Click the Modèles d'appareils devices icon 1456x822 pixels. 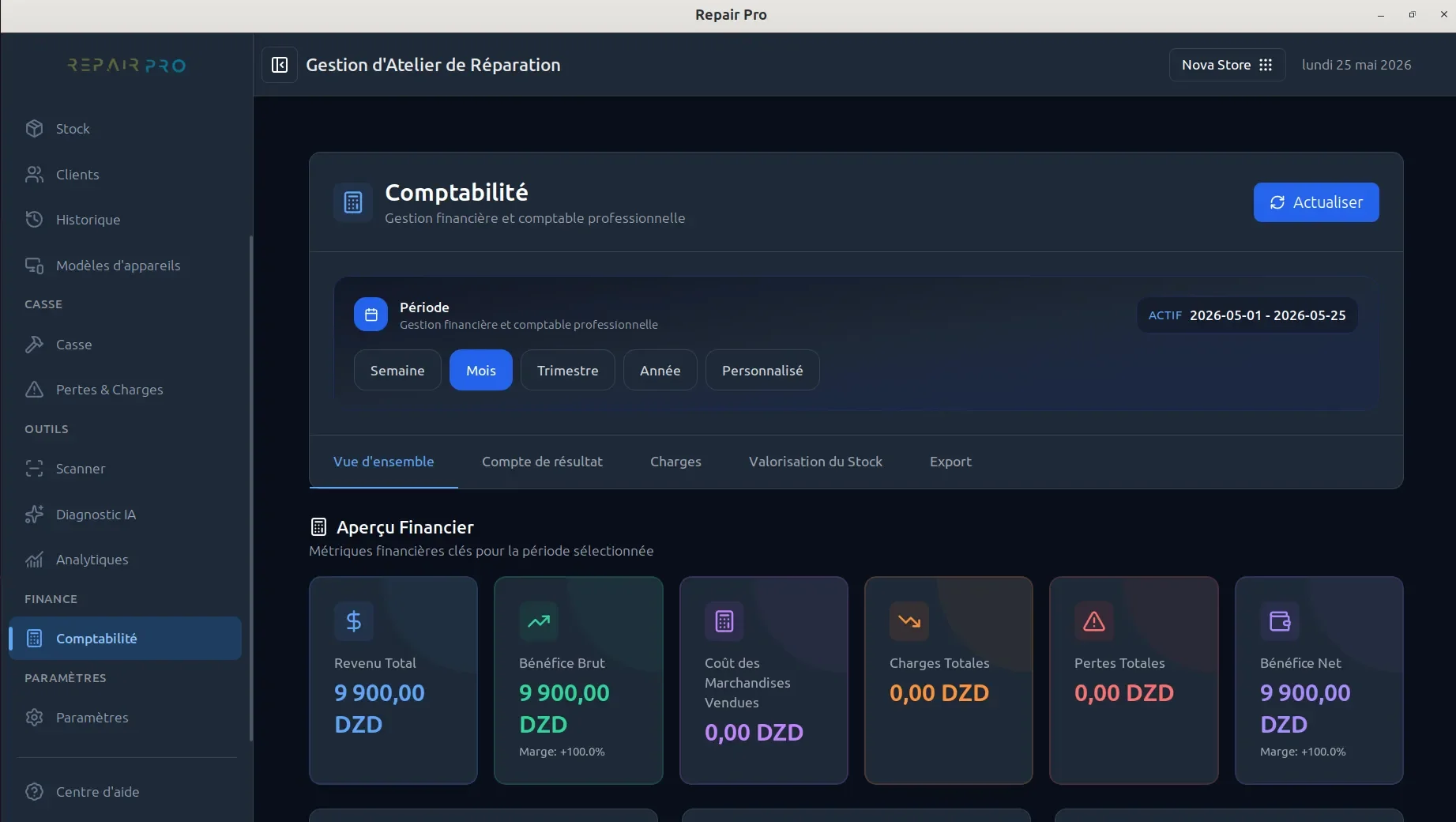click(34, 265)
